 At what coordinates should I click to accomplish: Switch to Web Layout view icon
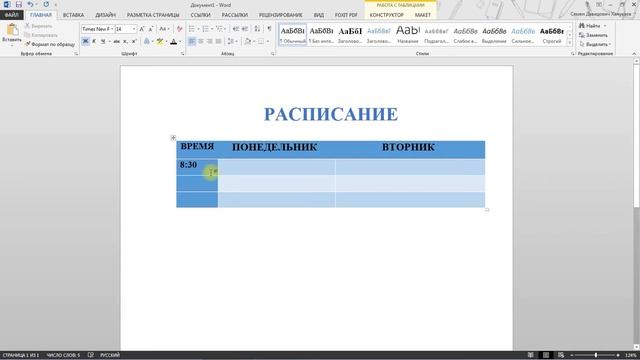pyautogui.click(x=561, y=355)
